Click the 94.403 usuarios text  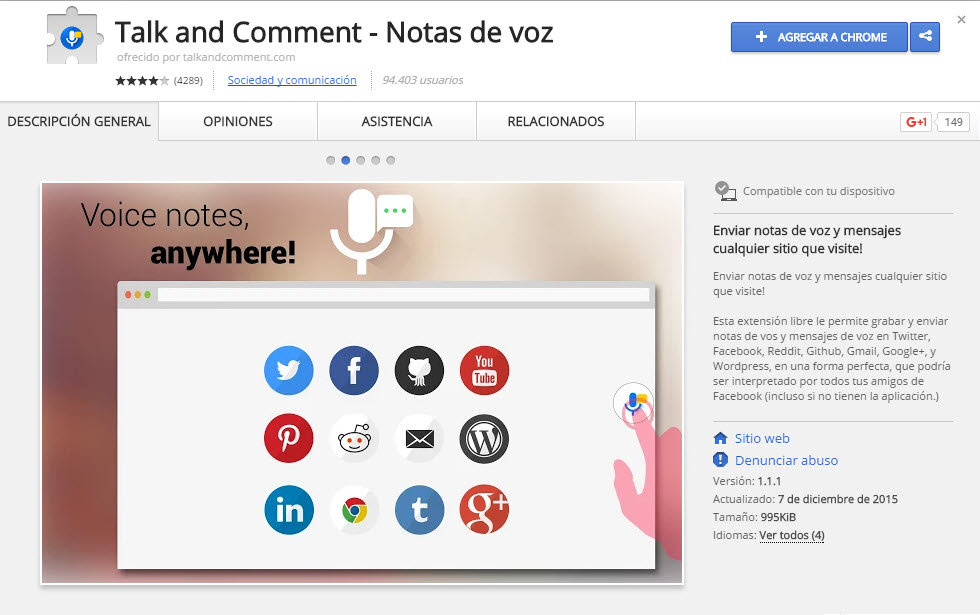(422, 80)
